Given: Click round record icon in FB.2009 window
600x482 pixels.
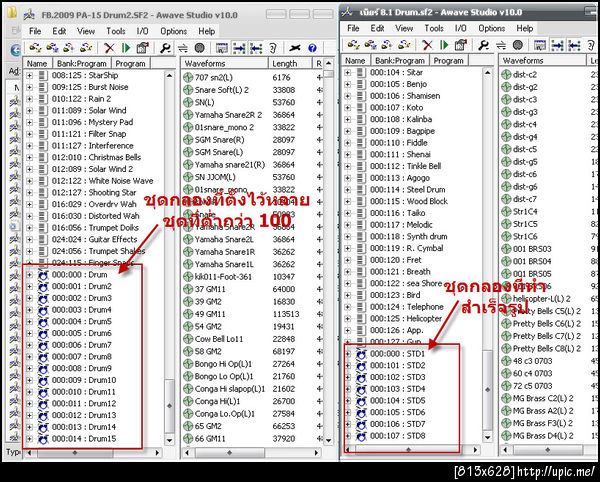Looking at the screenshot, I should point(199,48).
